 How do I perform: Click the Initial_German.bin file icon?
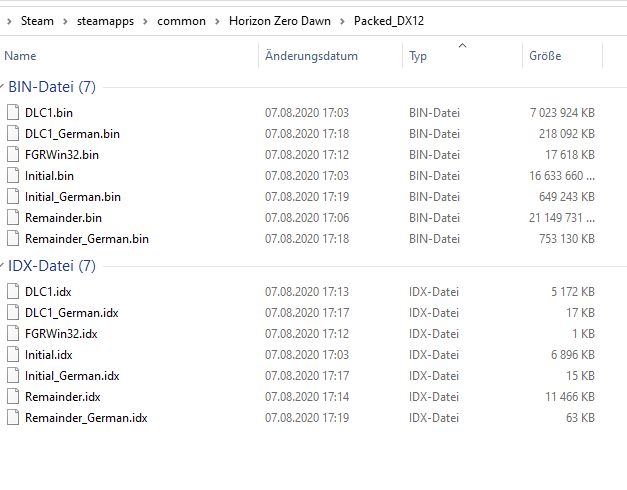coord(13,196)
